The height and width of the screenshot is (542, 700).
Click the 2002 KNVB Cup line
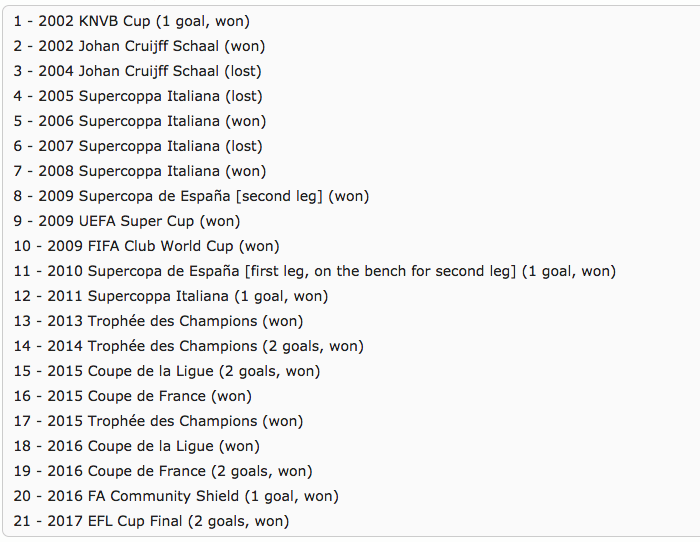click(131, 21)
